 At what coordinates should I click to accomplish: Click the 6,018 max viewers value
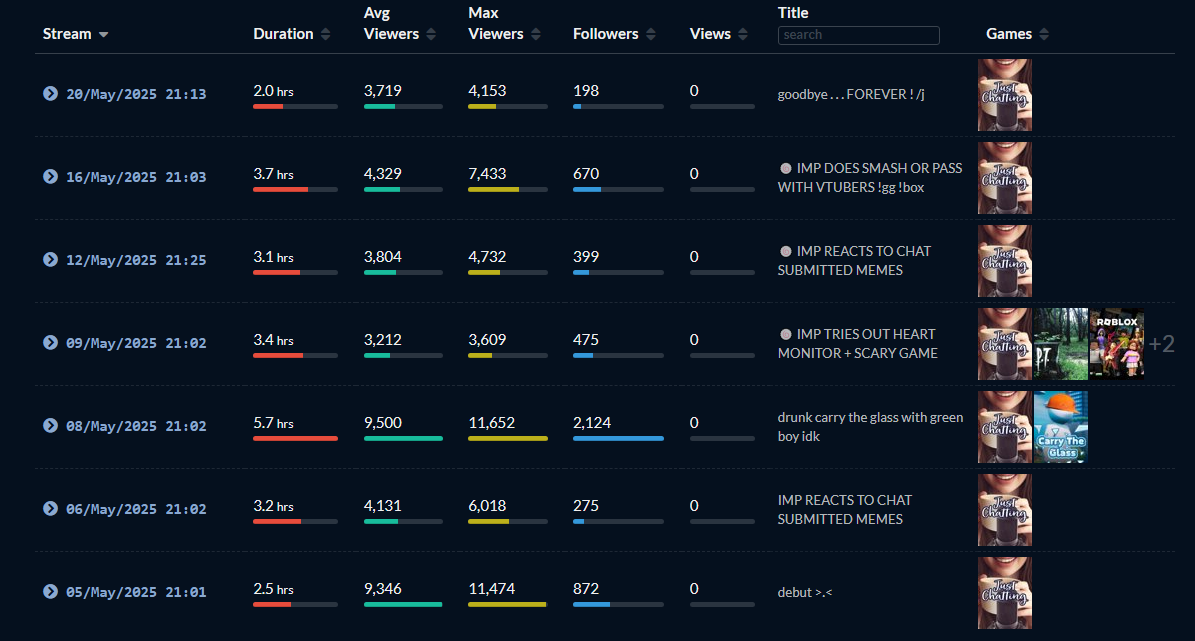[487, 506]
